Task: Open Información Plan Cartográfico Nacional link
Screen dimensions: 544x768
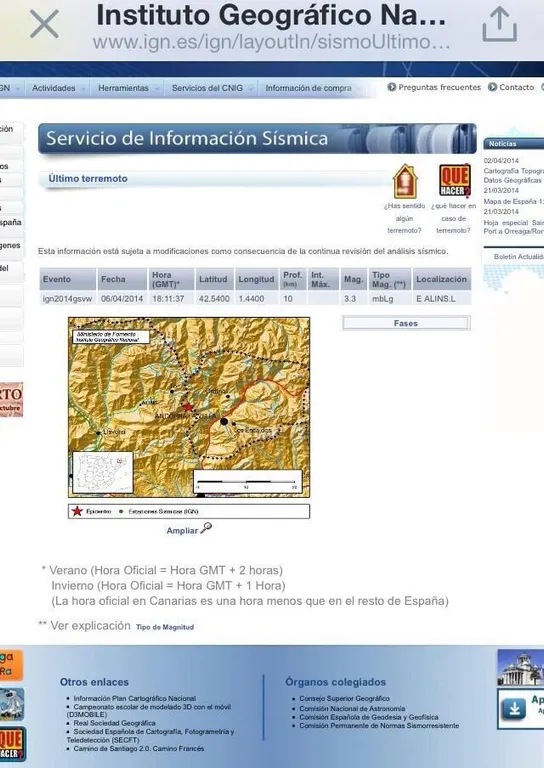Action: pyautogui.click(x=135, y=698)
